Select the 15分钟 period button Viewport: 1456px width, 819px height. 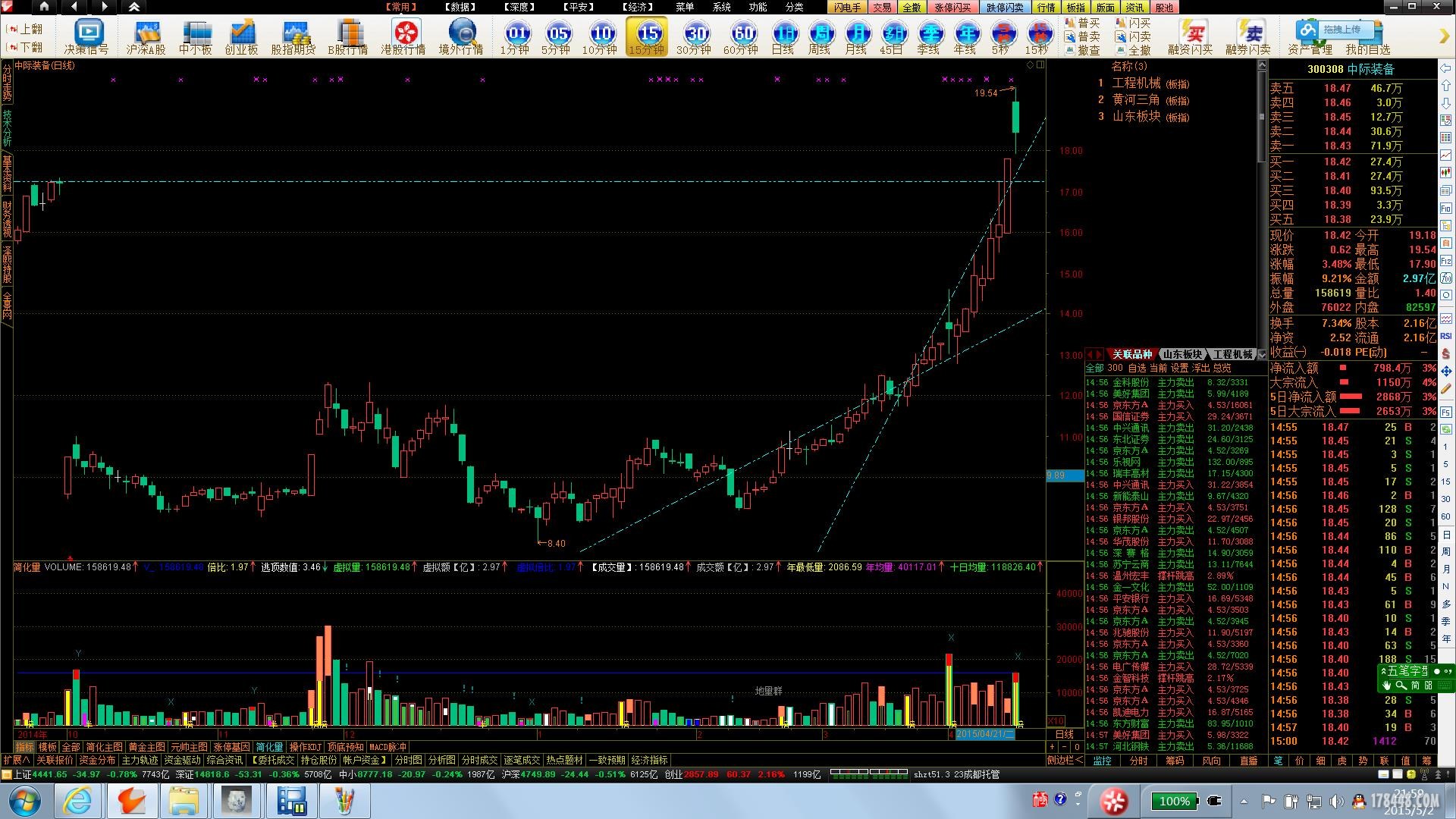pos(648,36)
